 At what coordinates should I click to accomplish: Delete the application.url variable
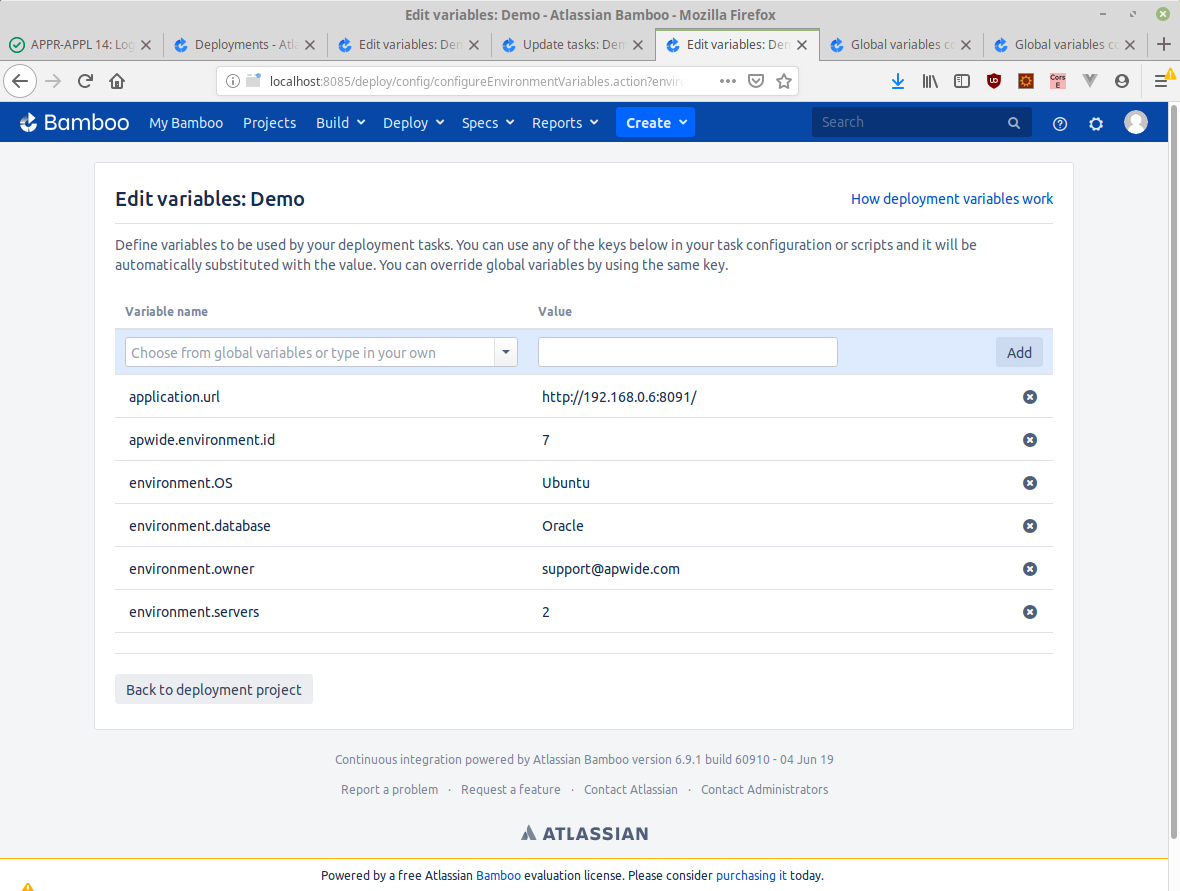coord(1030,397)
